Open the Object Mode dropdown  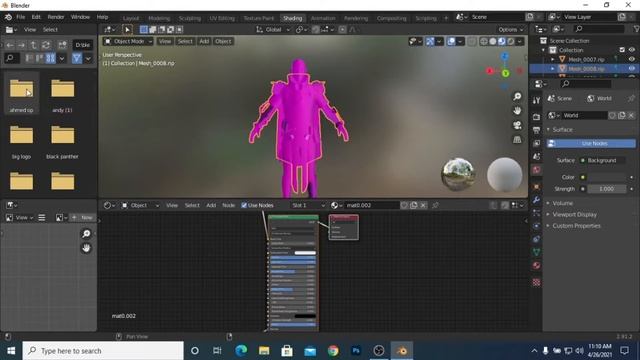[128, 41]
